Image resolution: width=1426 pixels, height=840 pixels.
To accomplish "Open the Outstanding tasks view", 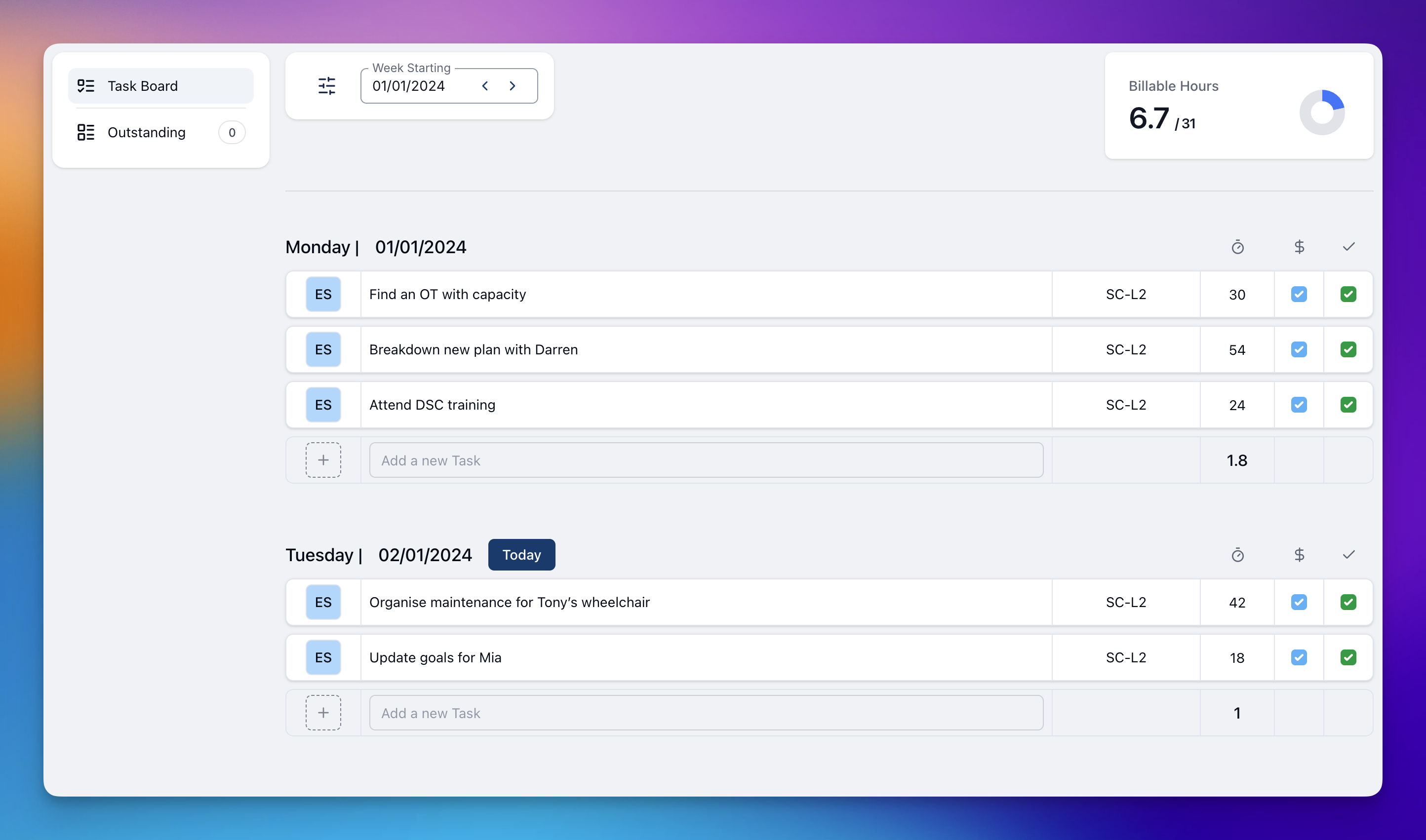I will pos(147,132).
